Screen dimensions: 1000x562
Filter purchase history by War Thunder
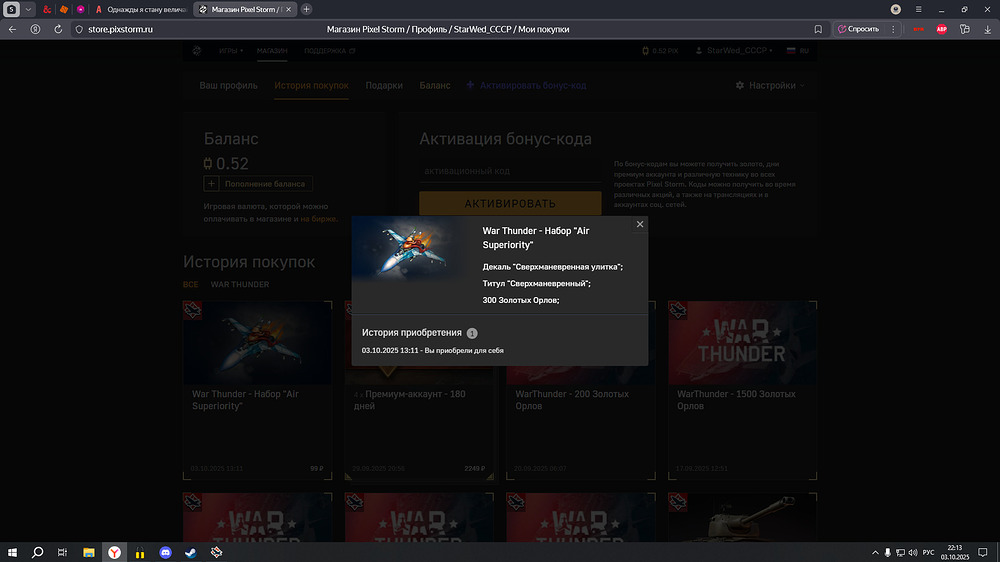coord(239,285)
